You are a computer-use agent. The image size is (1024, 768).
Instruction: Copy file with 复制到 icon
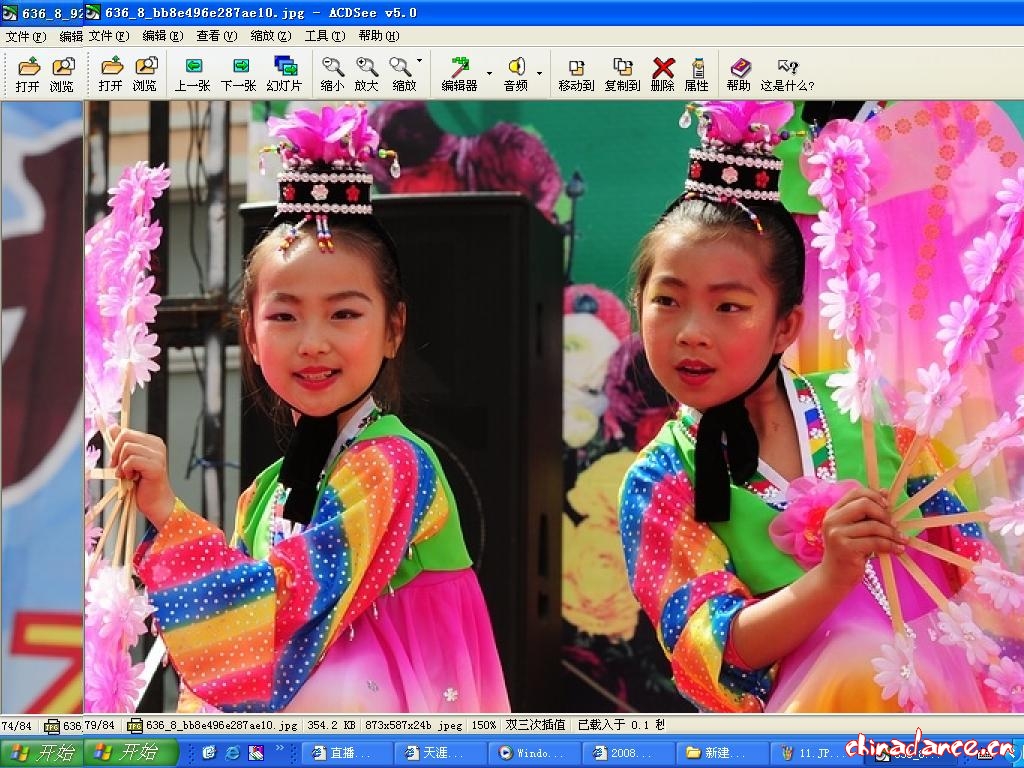click(x=622, y=74)
